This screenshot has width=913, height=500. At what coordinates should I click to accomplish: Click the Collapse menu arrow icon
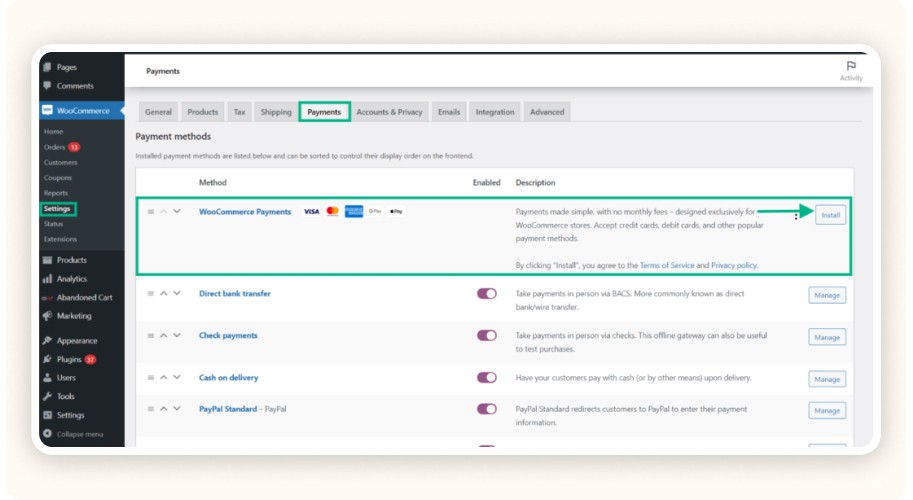tap(47, 434)
